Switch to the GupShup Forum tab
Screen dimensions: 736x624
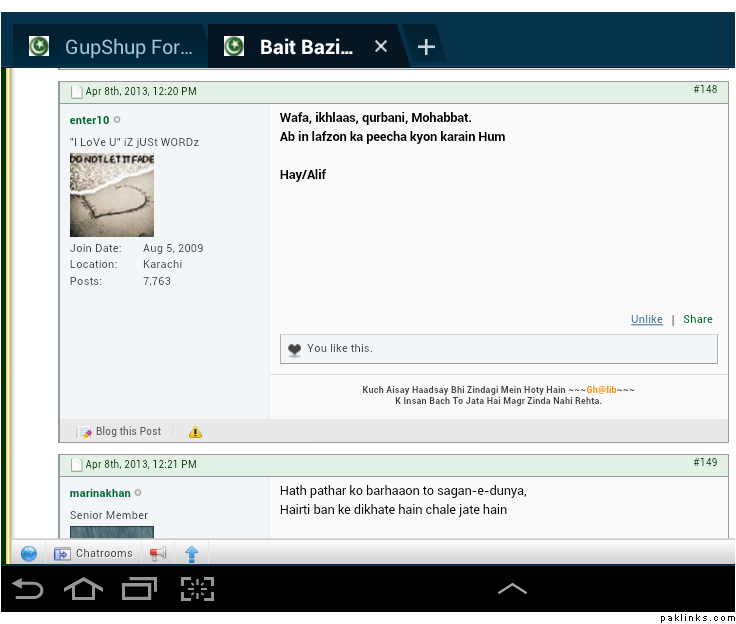tap(110, 47)
